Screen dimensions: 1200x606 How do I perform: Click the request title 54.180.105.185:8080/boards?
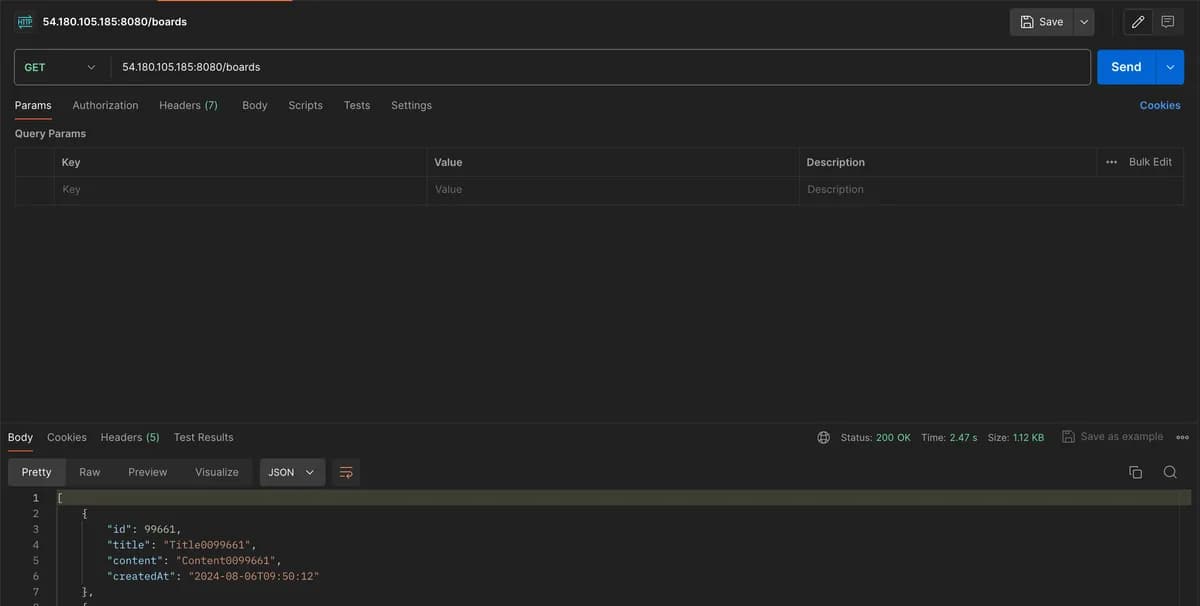tap(115, 22)
